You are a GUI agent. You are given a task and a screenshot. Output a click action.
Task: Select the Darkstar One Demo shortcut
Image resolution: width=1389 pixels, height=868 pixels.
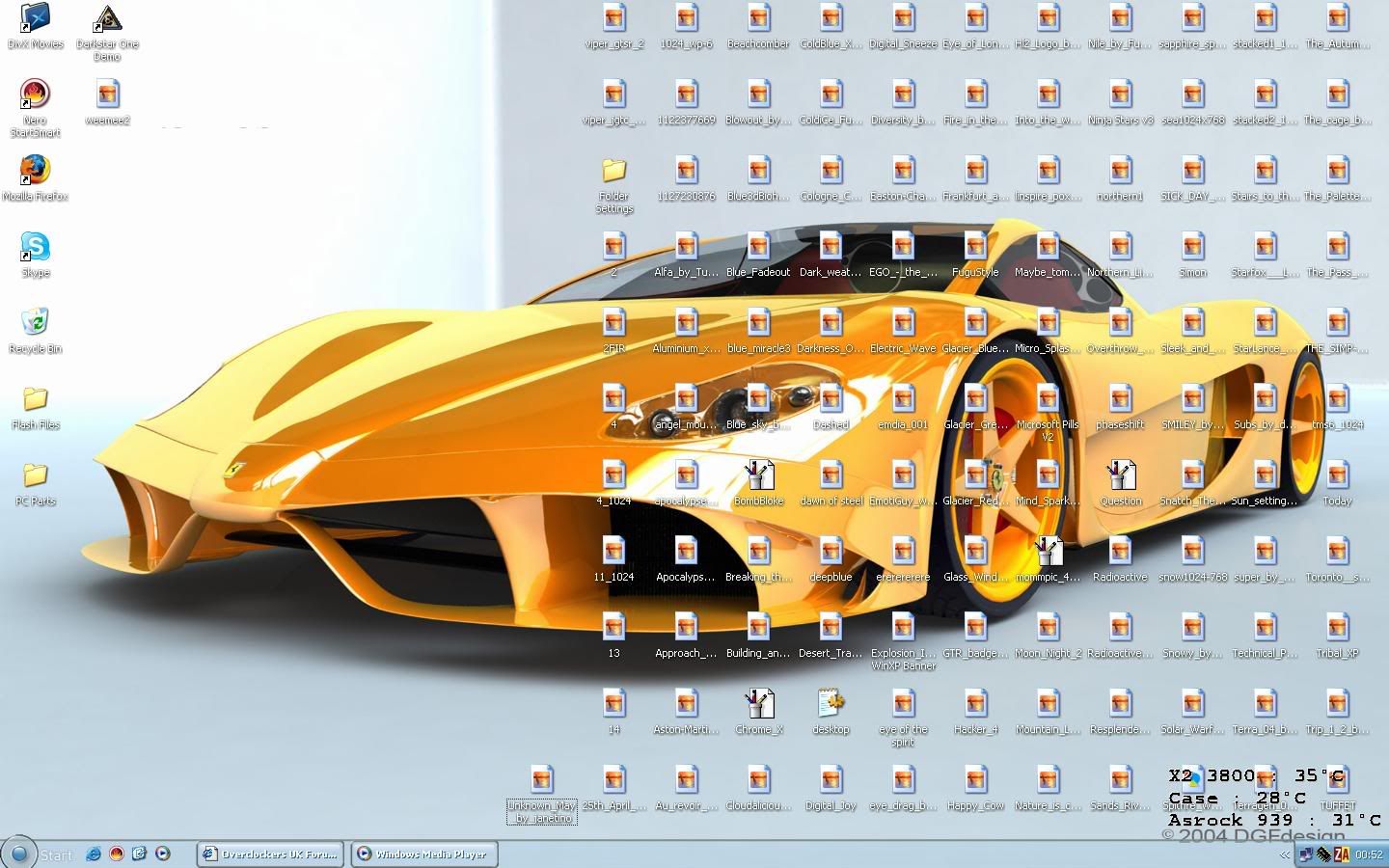point(107,19)
